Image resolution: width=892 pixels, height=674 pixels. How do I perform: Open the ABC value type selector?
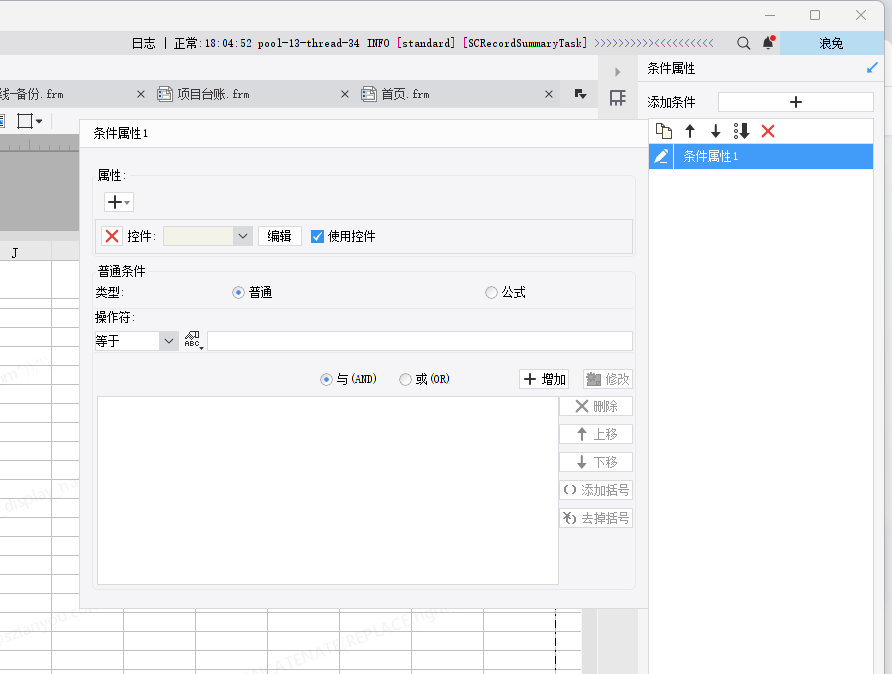(x=193, y=341)
